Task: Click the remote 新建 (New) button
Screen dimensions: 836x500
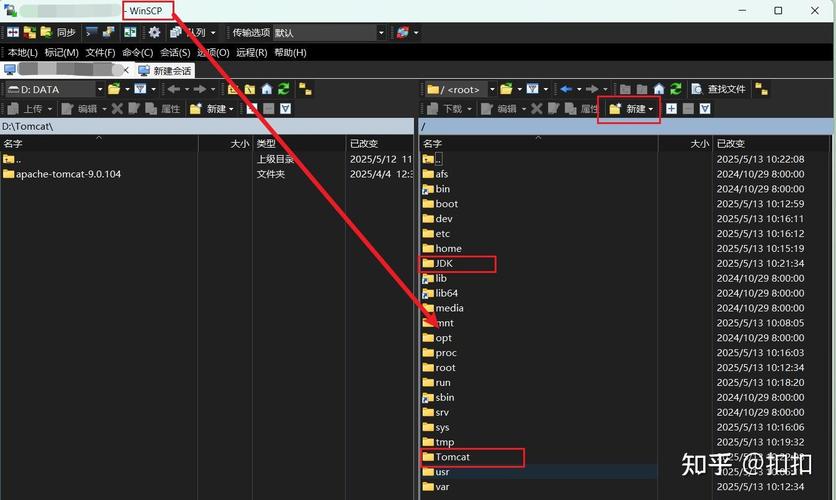Action: point(629,108)
